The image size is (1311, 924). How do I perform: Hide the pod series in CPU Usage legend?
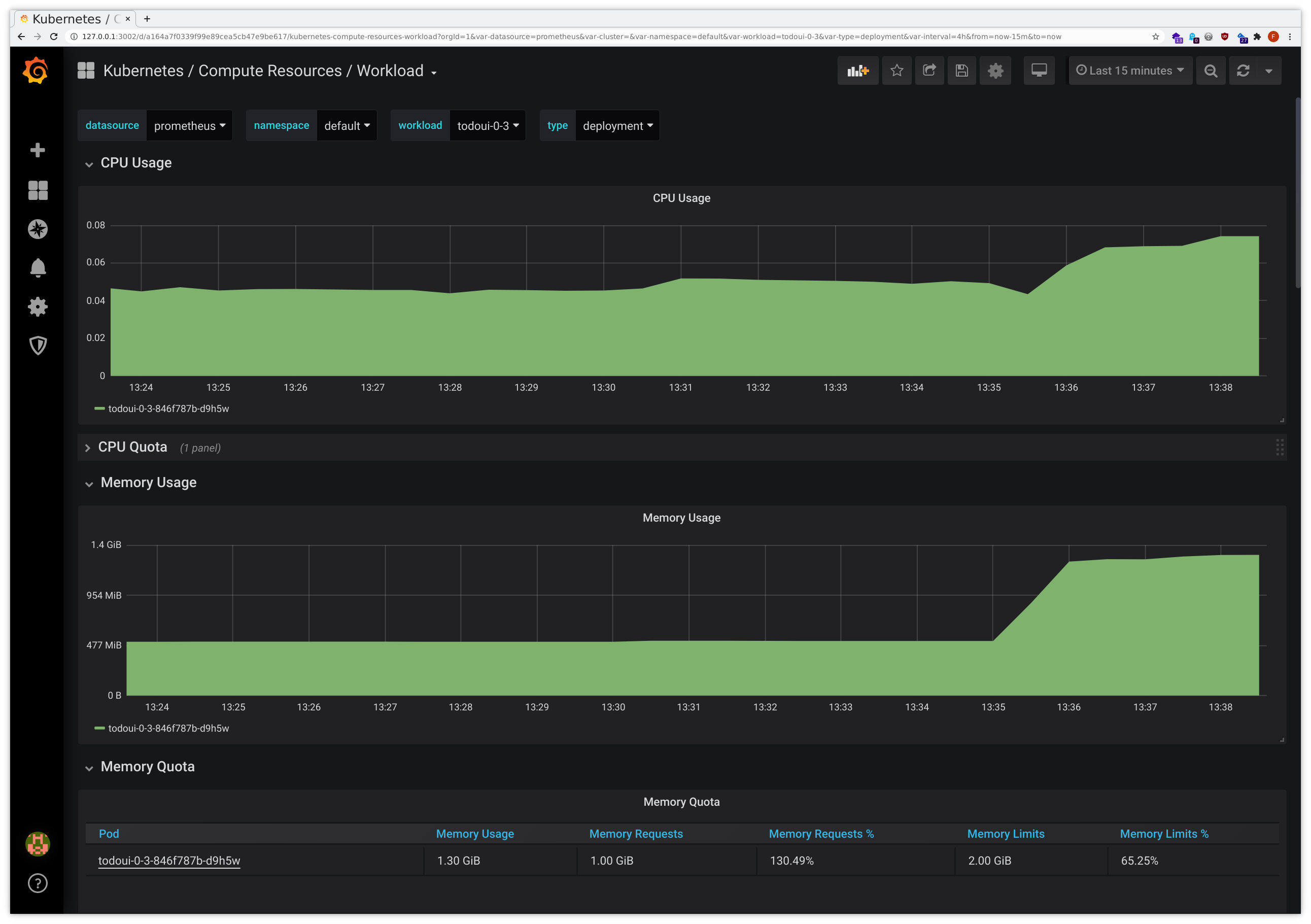[169, 408]
